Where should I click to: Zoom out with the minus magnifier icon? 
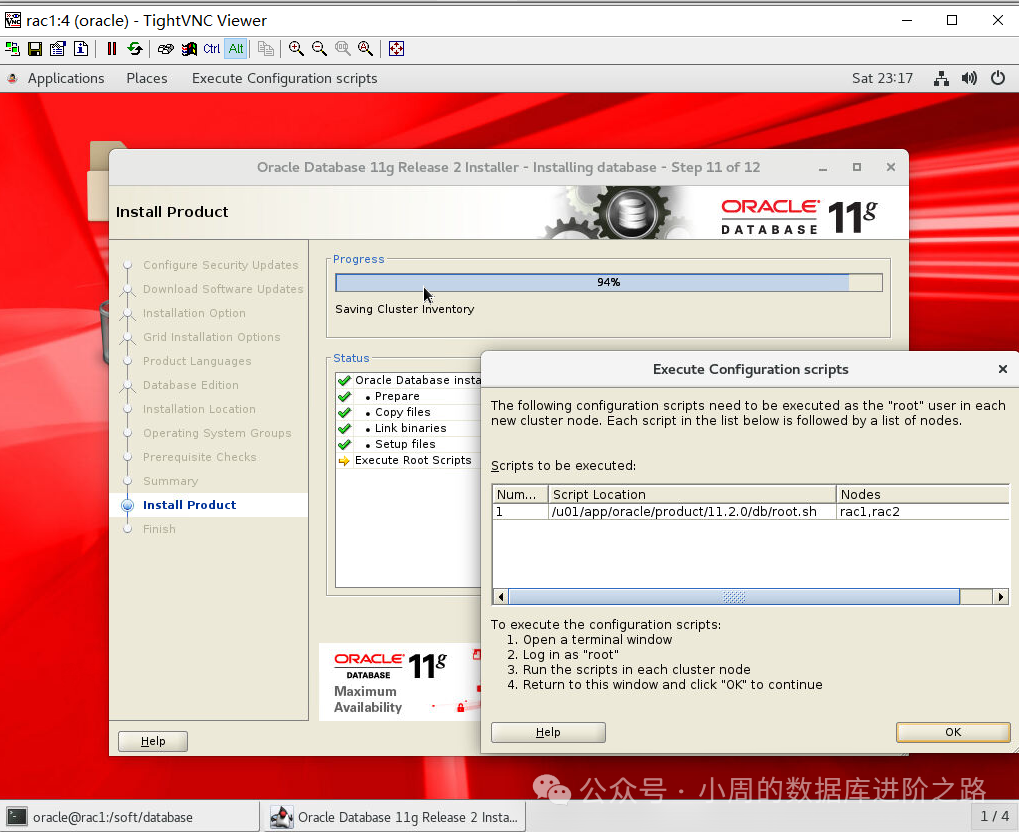(319, 49)
